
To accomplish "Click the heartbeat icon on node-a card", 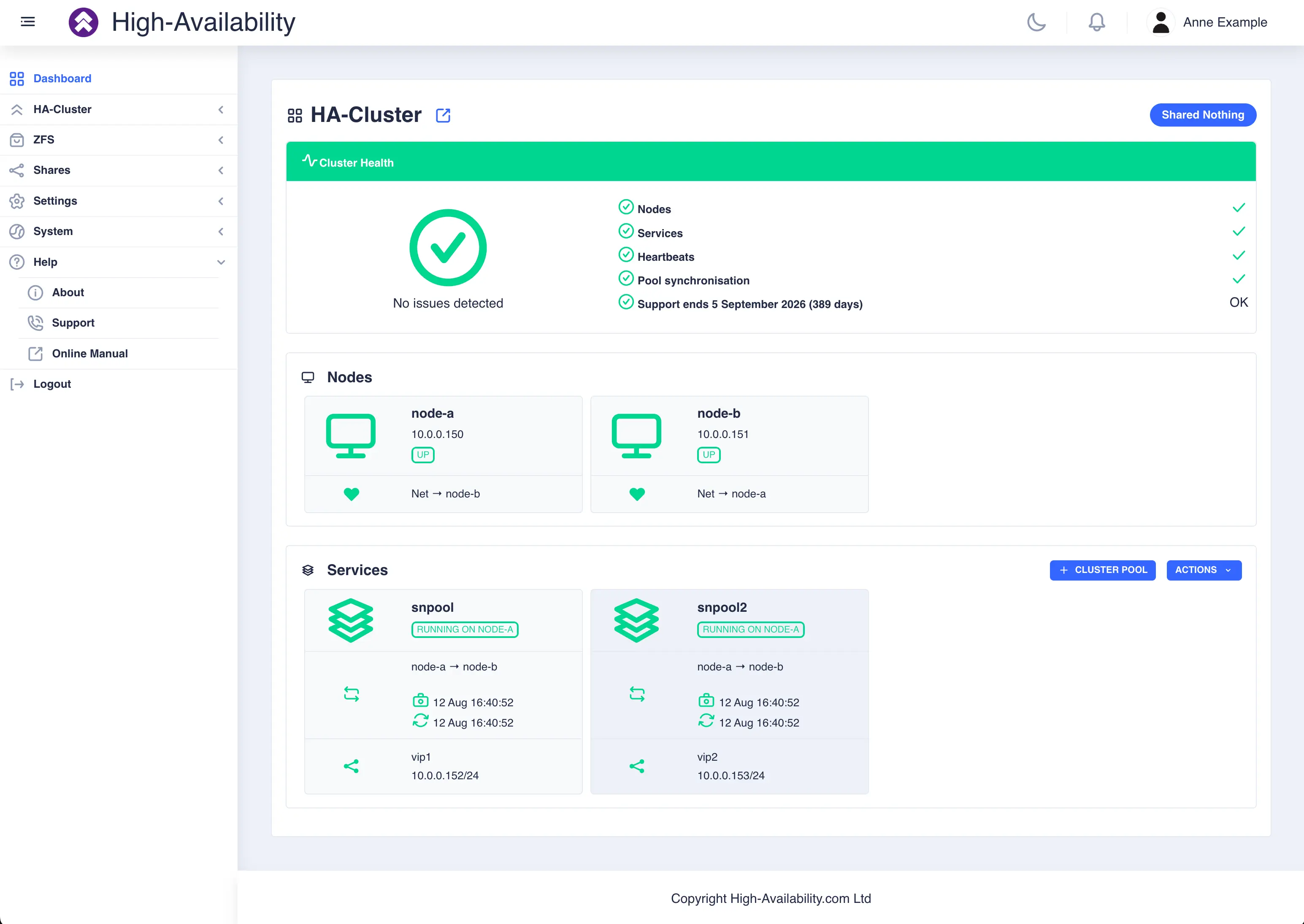I will click(352, 494).
